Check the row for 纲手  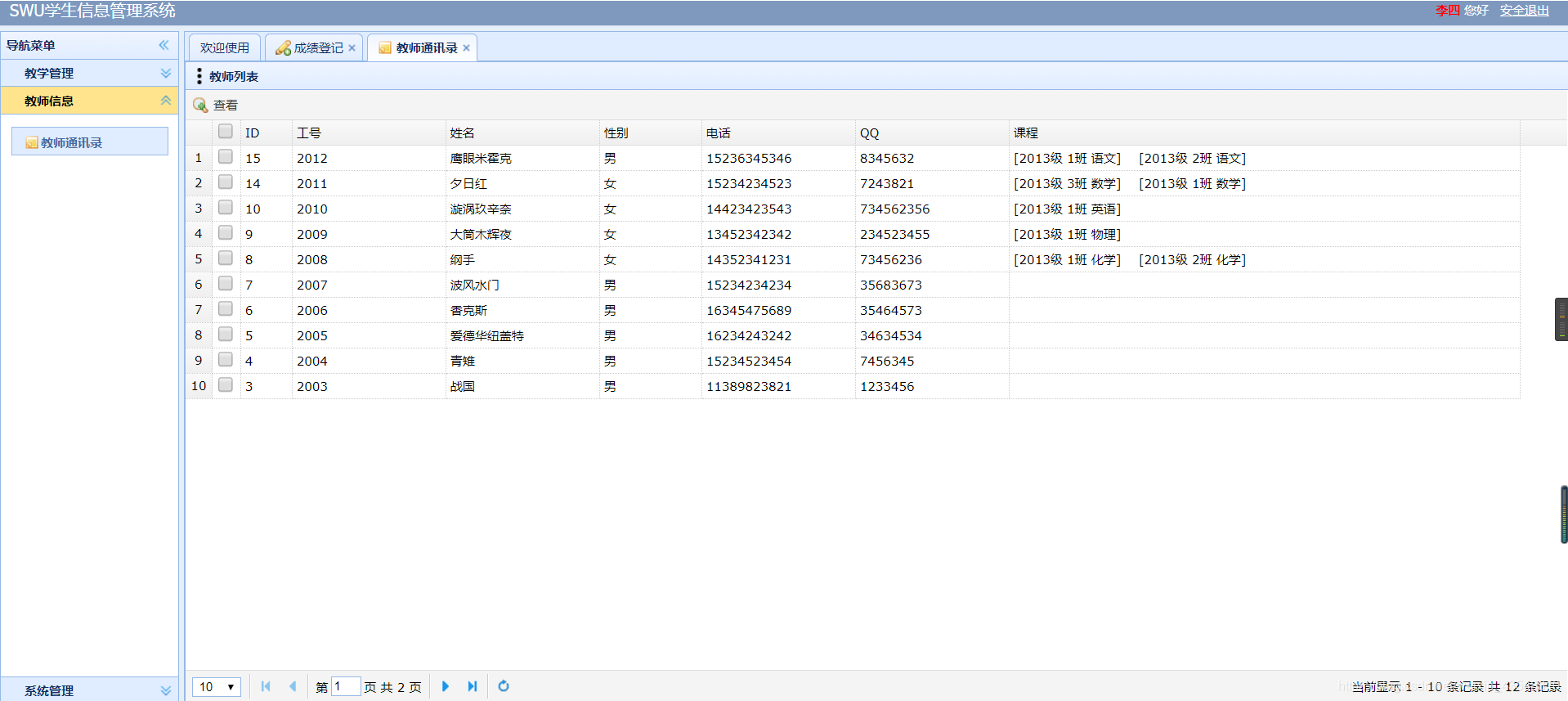click(226, 258)
